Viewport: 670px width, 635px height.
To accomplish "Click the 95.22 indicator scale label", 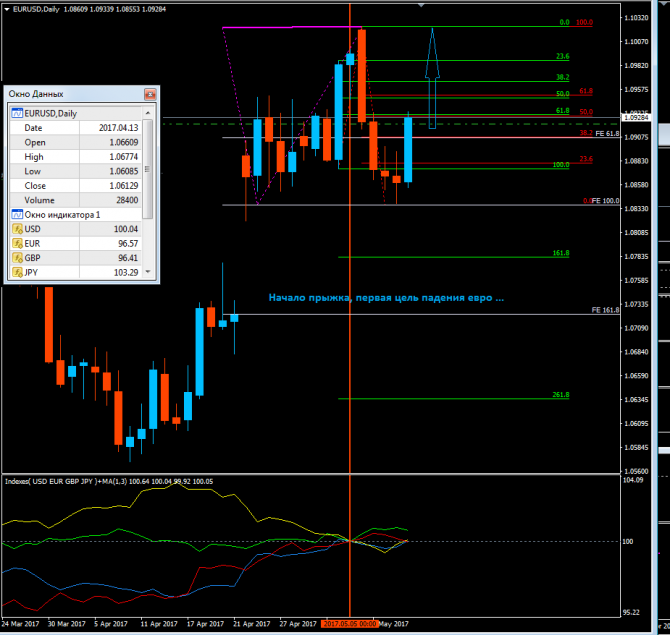I will 631,612.
